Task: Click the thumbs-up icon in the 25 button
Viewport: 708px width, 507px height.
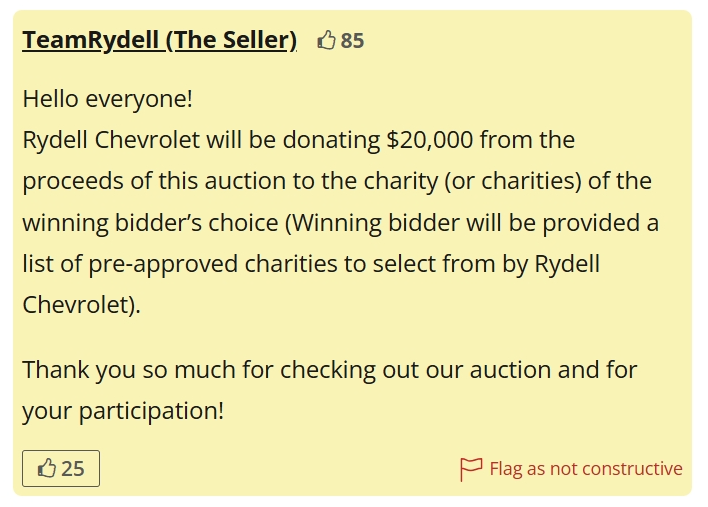Action: [46, 468]
